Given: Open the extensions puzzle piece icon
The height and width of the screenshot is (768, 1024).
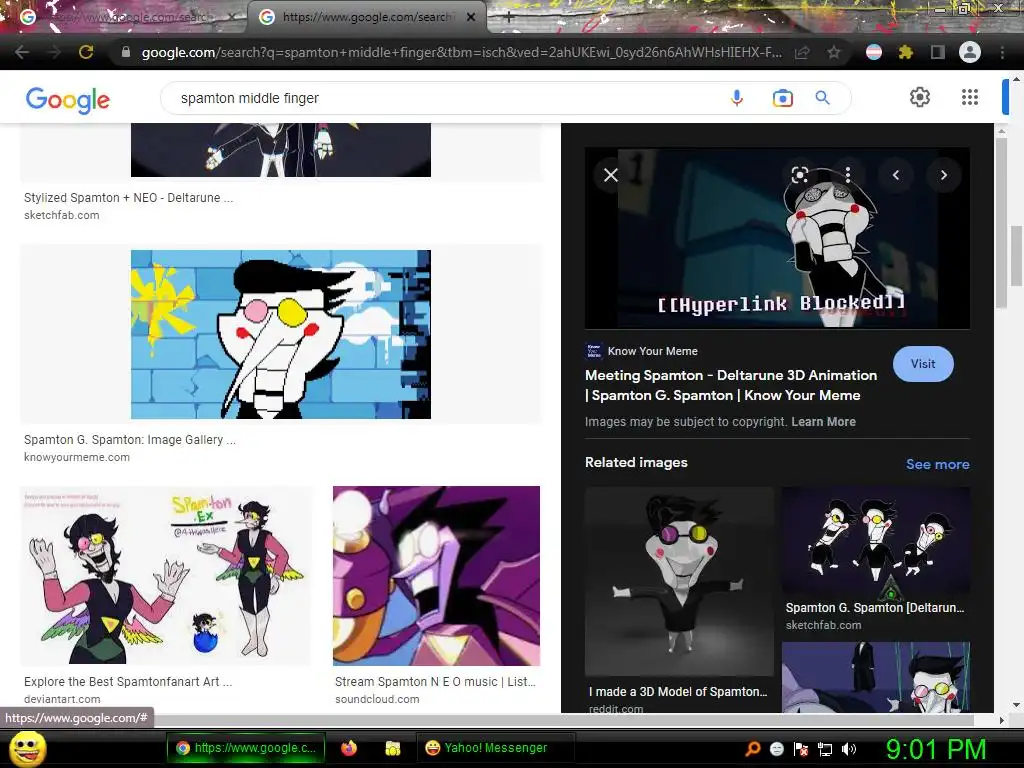Looking at the screenshot, I should click(905, 52).
